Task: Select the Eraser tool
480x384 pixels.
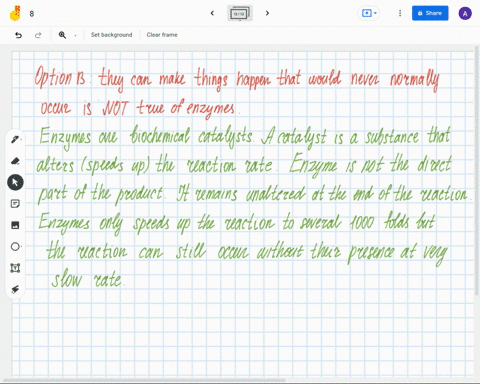Action: 15,161
